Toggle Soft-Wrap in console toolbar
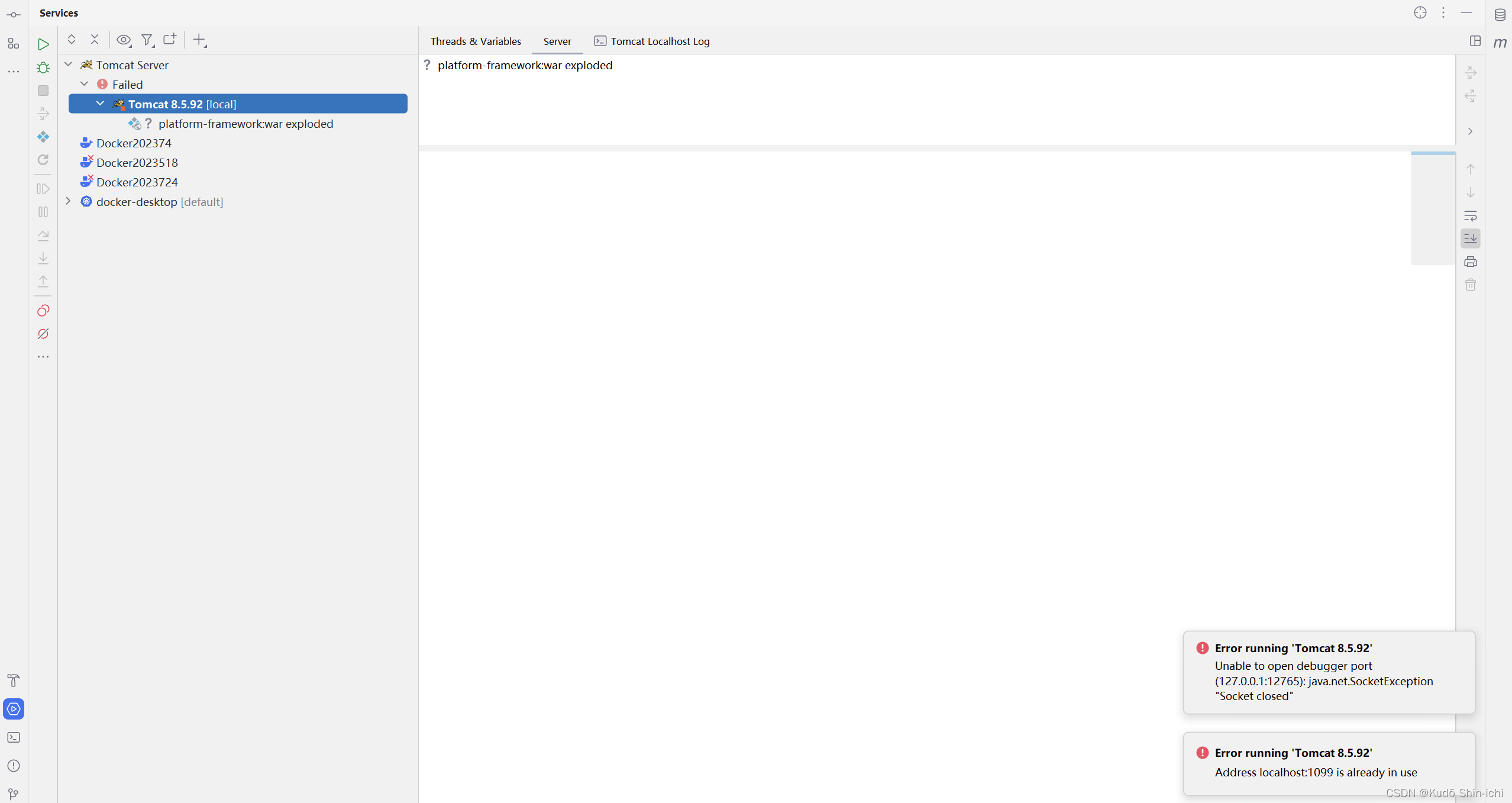This screenshot has height=803, width=1512. [1471, 215]
